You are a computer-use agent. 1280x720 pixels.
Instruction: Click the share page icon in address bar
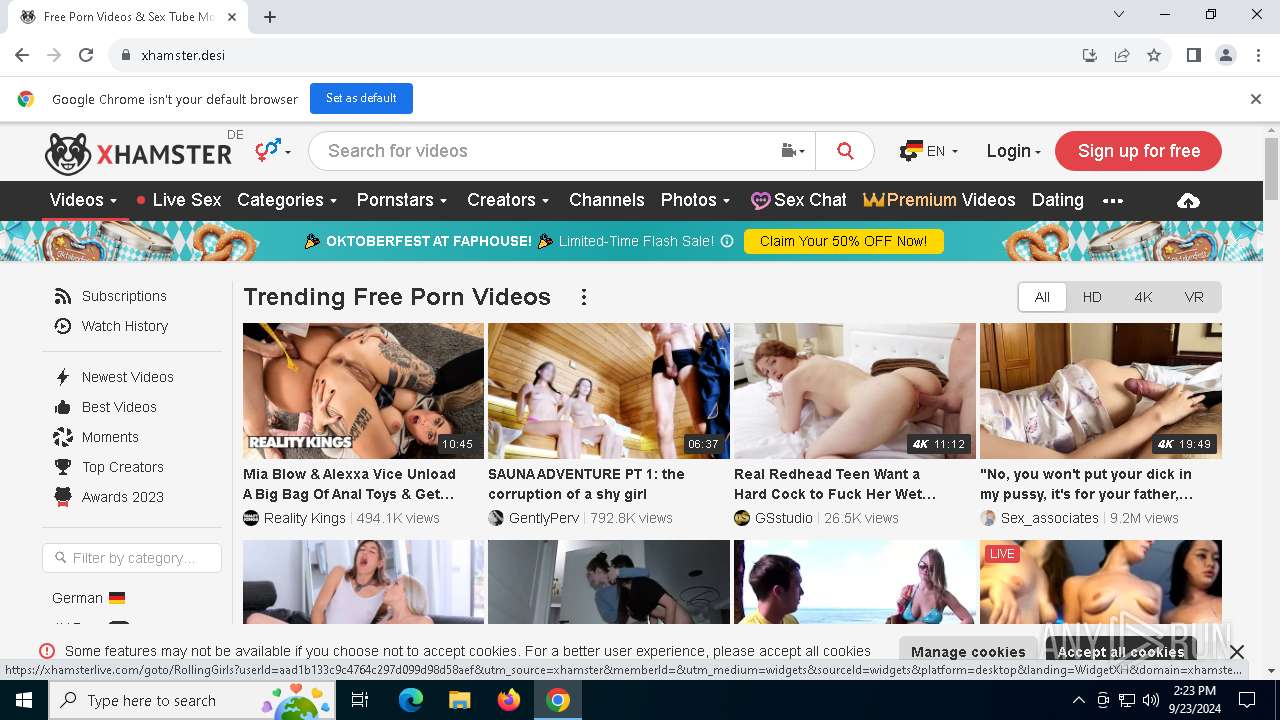coord(1122,55)
